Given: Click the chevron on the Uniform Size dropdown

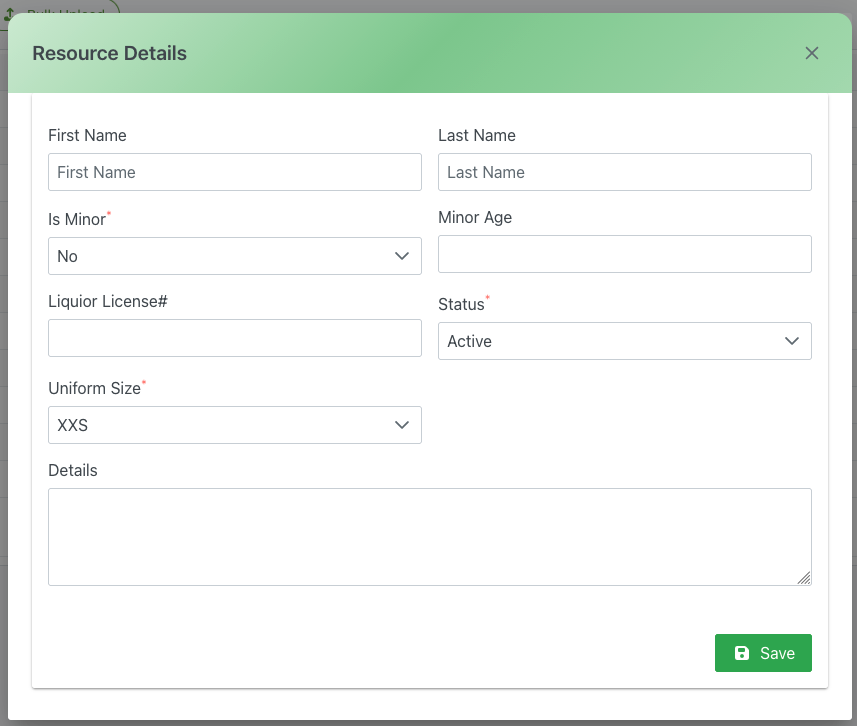Looking at the screenshot, I should tap(402, 425).
